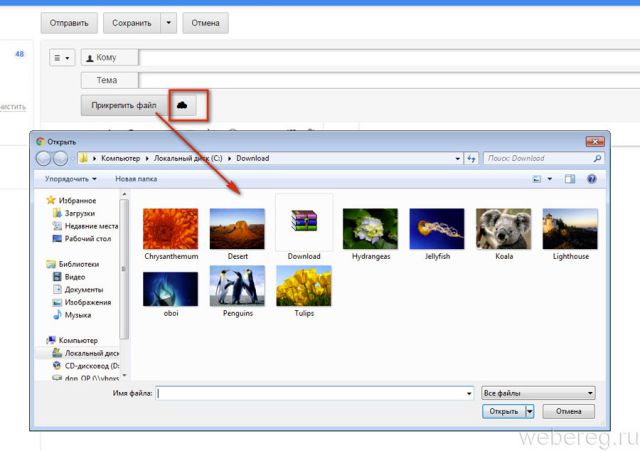Click the Открыть button in dialog
Screen dimensions: 640x451
tap(504, 411)
